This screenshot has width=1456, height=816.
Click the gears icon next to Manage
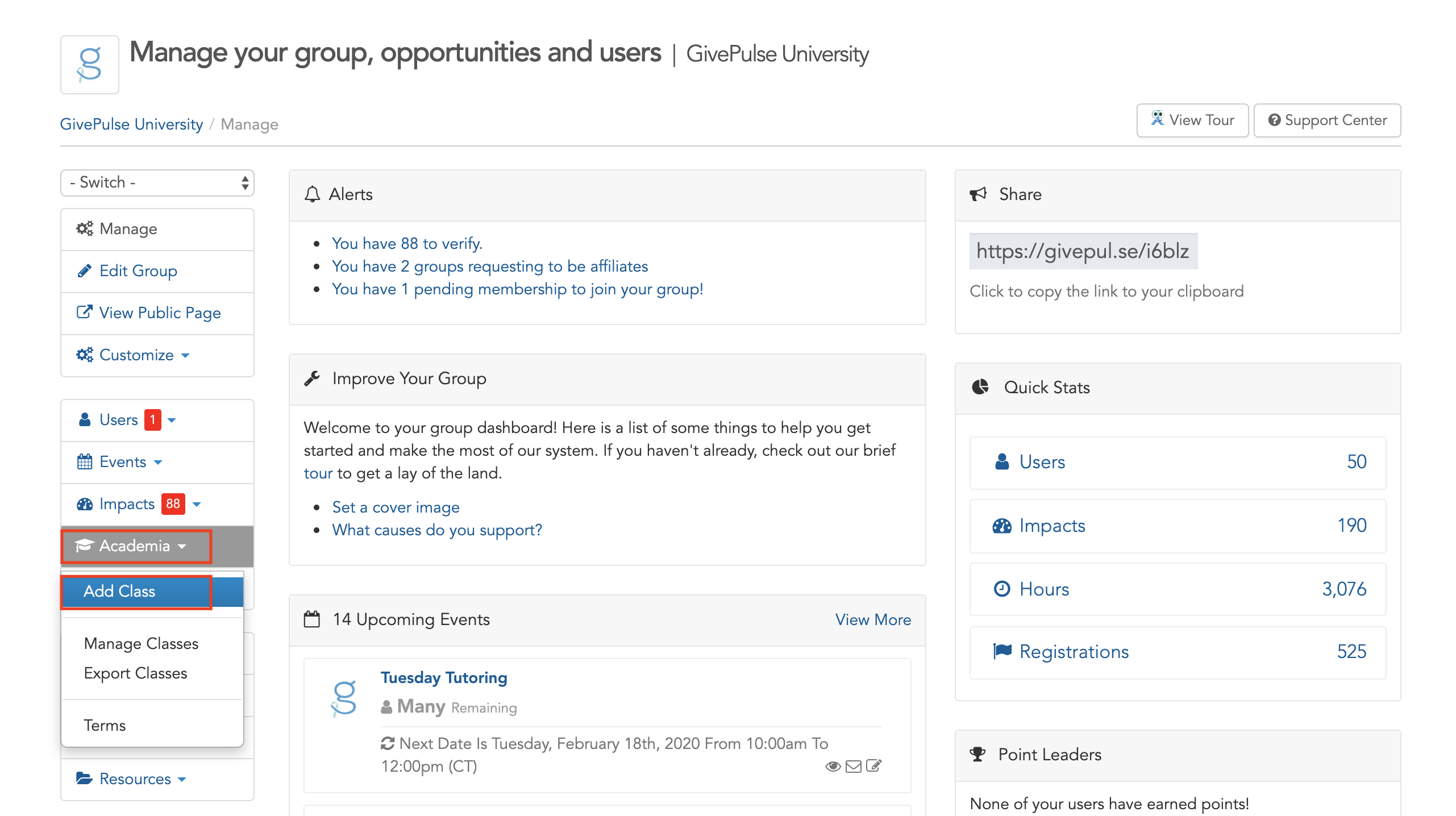pos(85,228)
